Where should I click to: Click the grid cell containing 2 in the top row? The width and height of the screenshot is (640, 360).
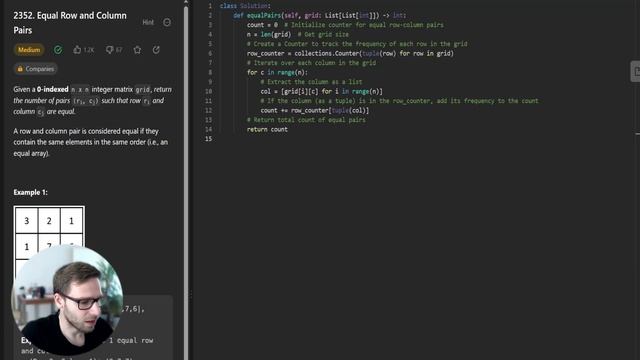[x=49, y=221]
